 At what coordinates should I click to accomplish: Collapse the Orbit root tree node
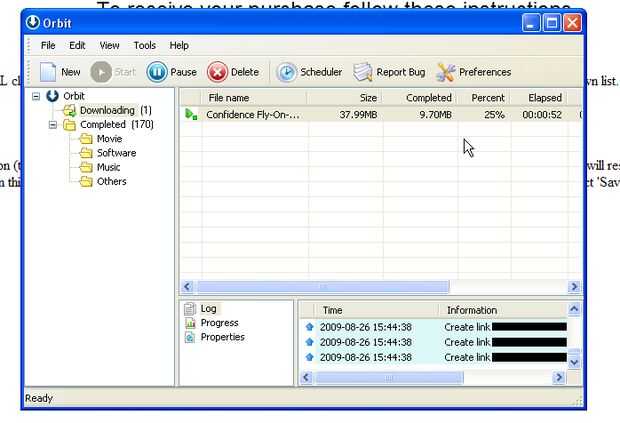click(x=36, y=96)
